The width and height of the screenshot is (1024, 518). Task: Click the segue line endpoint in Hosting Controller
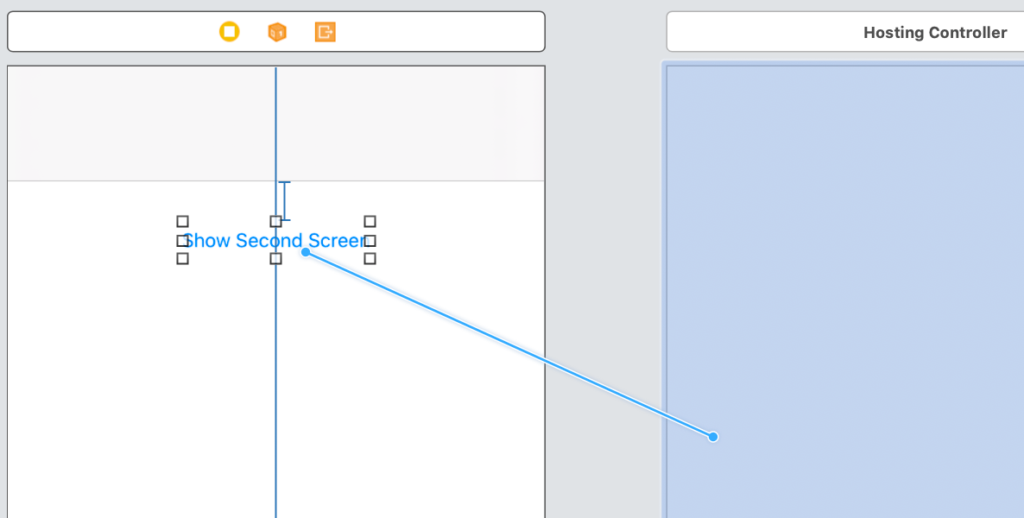click(713, 436)
